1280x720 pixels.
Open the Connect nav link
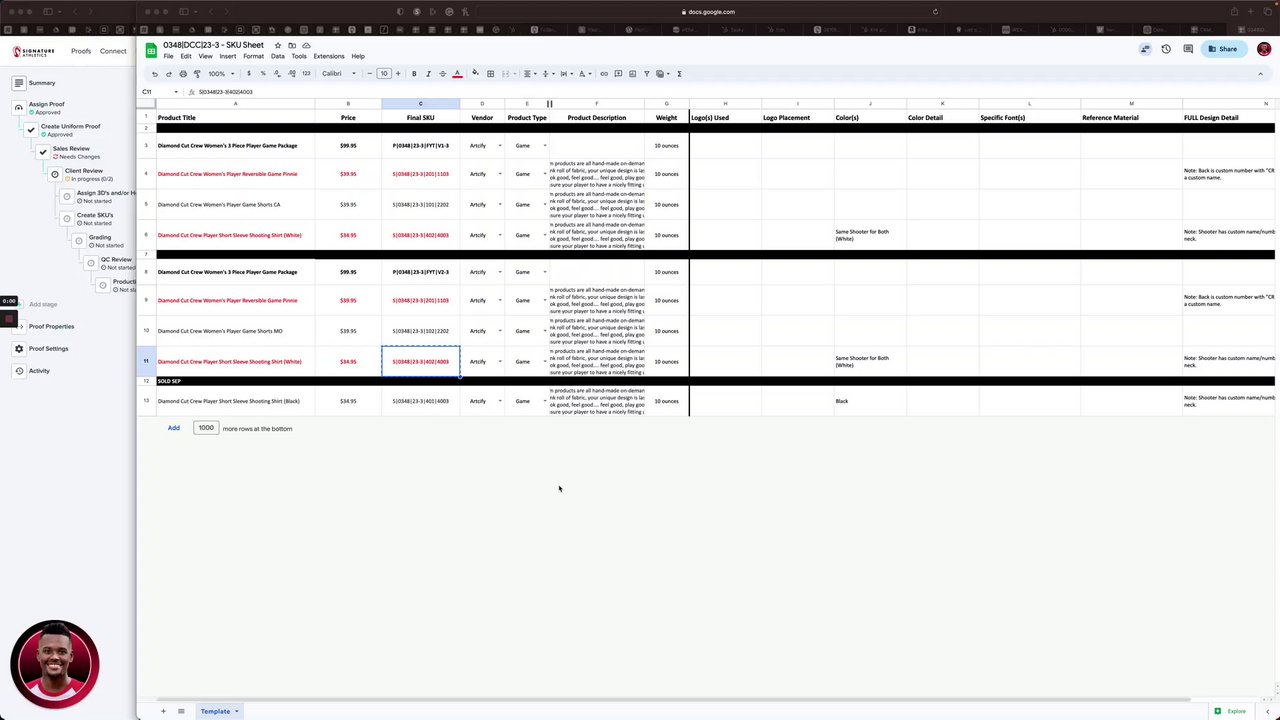[113, 51]
